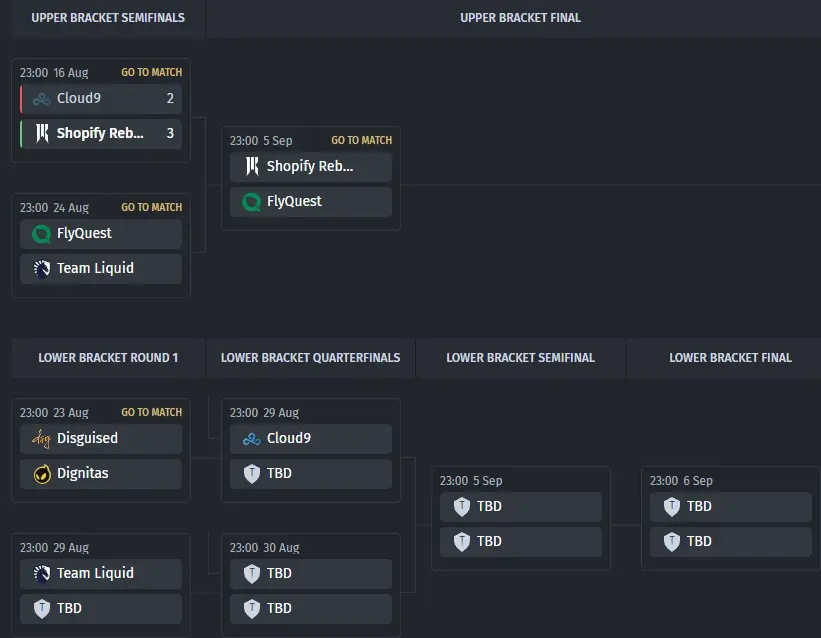The height and width of the screenshot is (638, 821).
Task: Click Team Liquid name in 24 Aug semifinal
Action: click(x=95, y=268)
